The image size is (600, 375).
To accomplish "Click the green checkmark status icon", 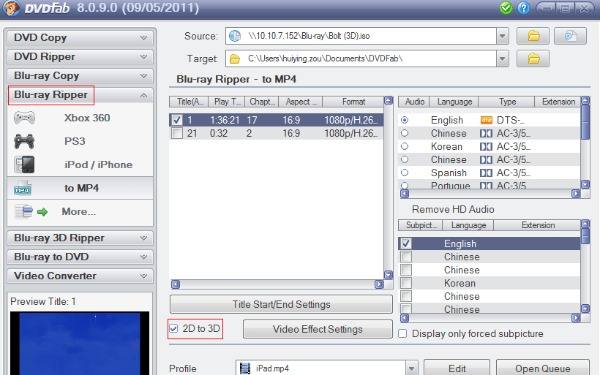I will point(506,8).
